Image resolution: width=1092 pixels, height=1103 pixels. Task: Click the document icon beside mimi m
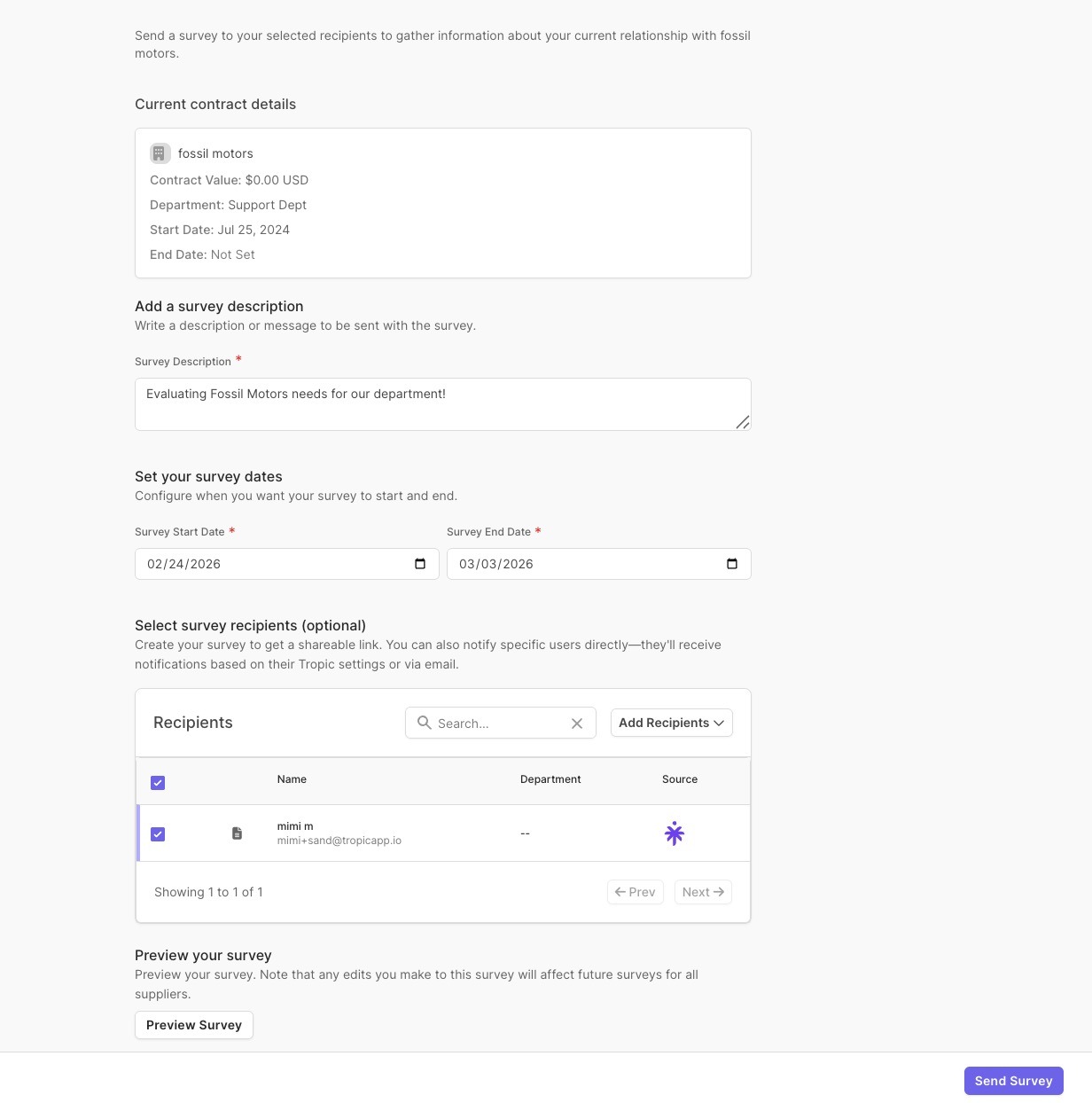click(x=237, y=833)
